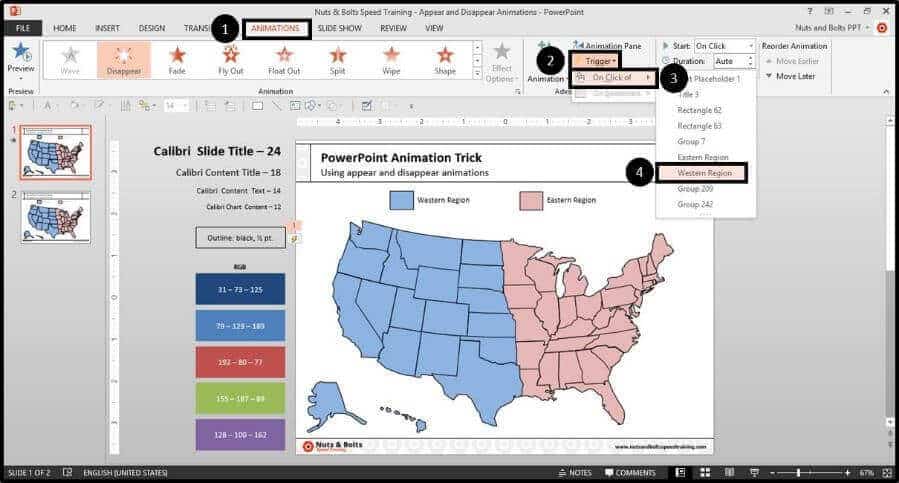Select the blue 31-73-125 color box

tap(240, 289)
